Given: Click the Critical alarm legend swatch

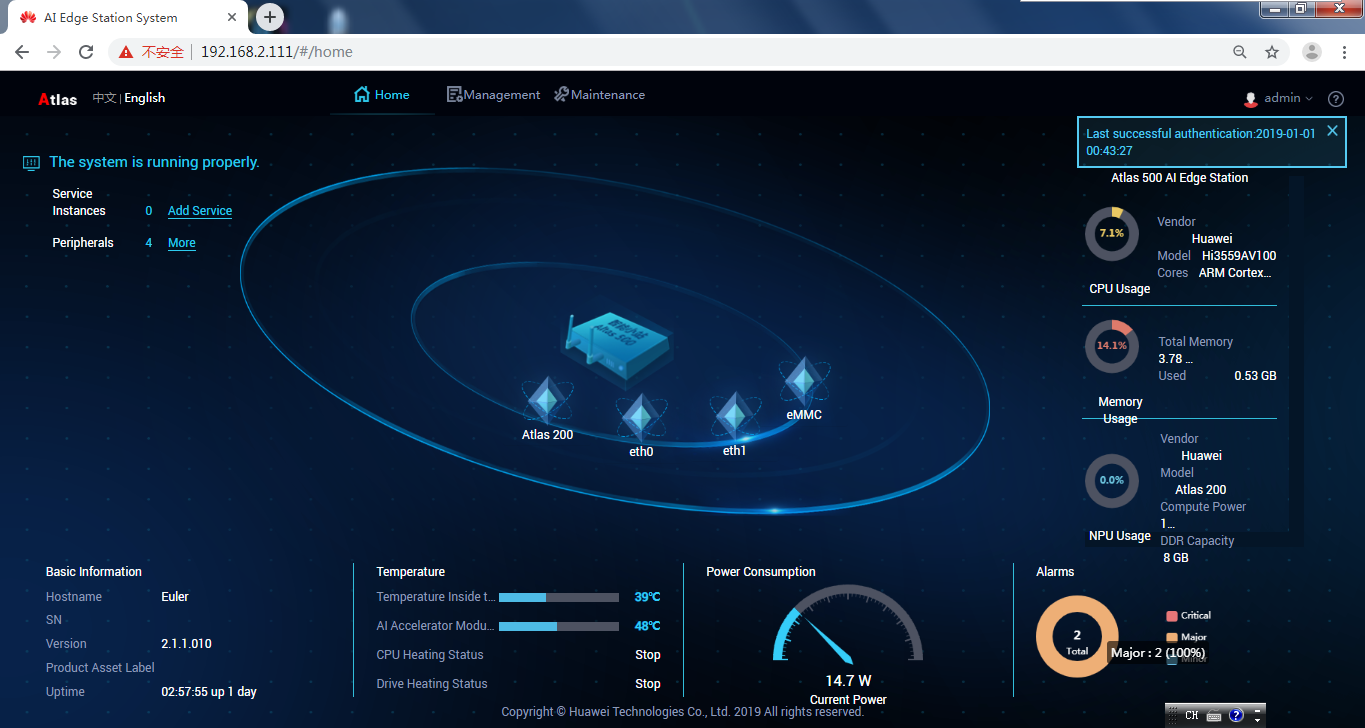Looking at the screenshot, I should click(1172, 616).
